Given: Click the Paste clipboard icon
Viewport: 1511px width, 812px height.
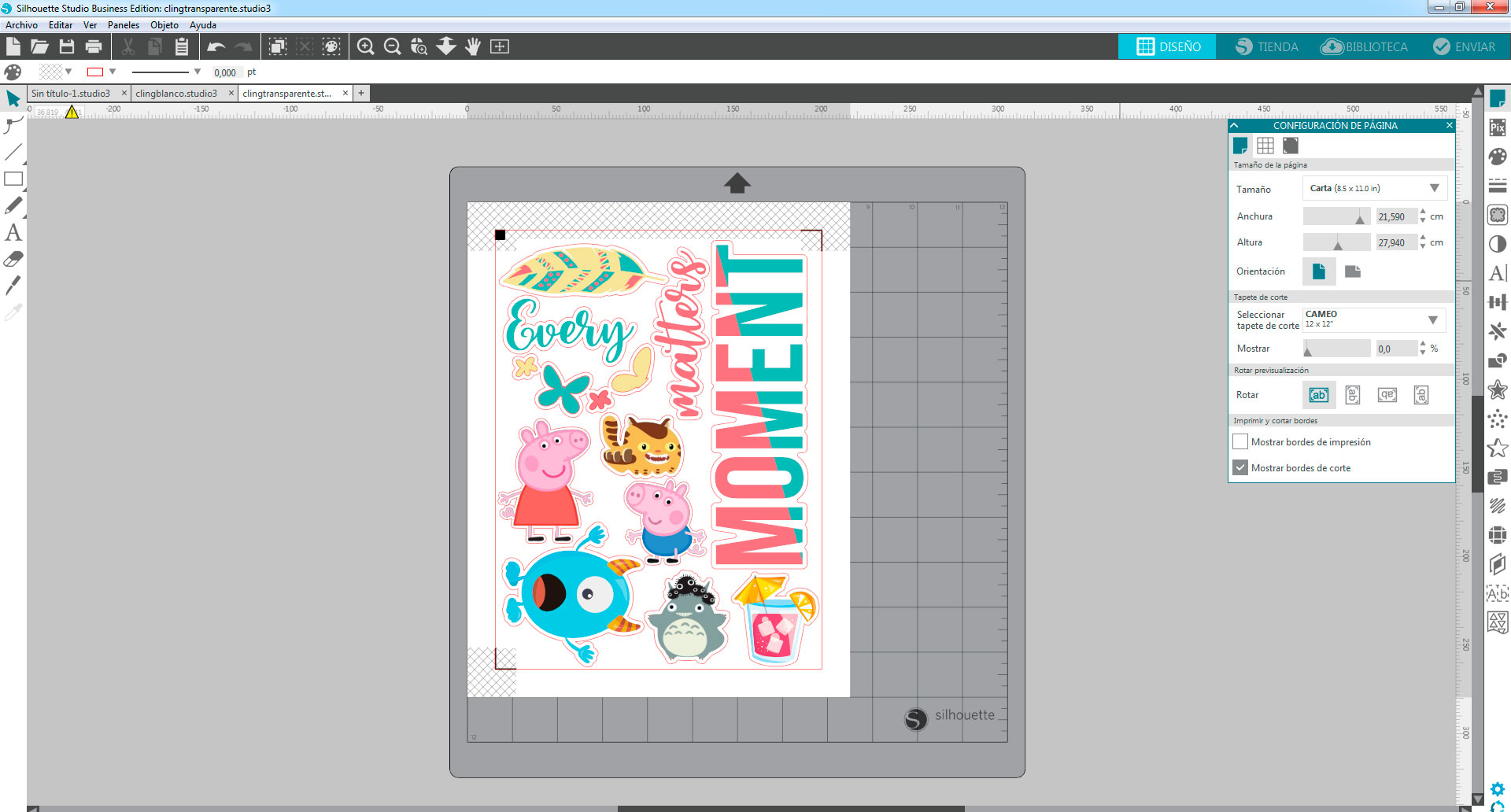Looking at the screenshot, I should pos(182,46).
